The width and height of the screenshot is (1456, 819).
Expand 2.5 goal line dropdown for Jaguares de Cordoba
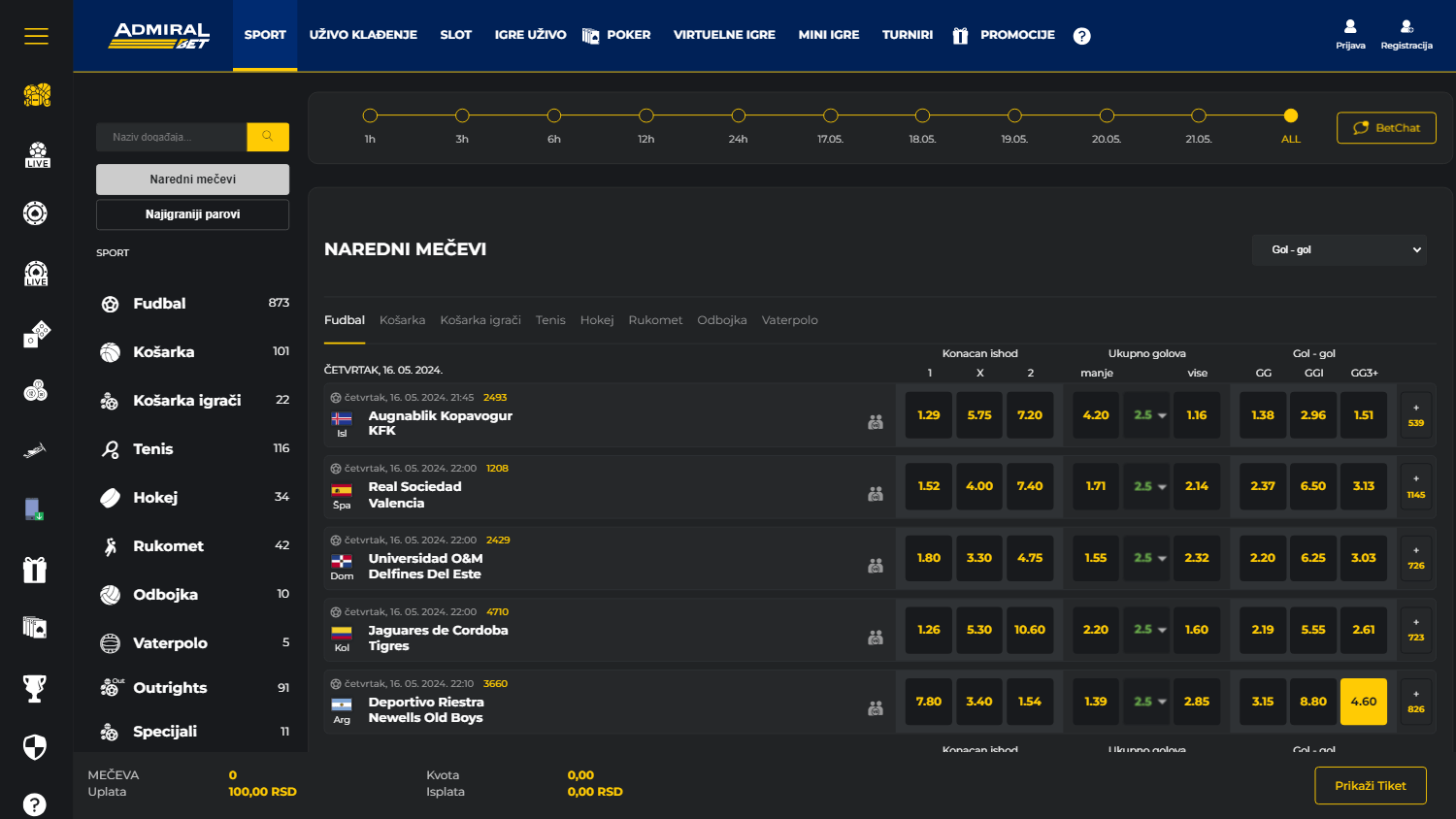[x=1146, y=630]
